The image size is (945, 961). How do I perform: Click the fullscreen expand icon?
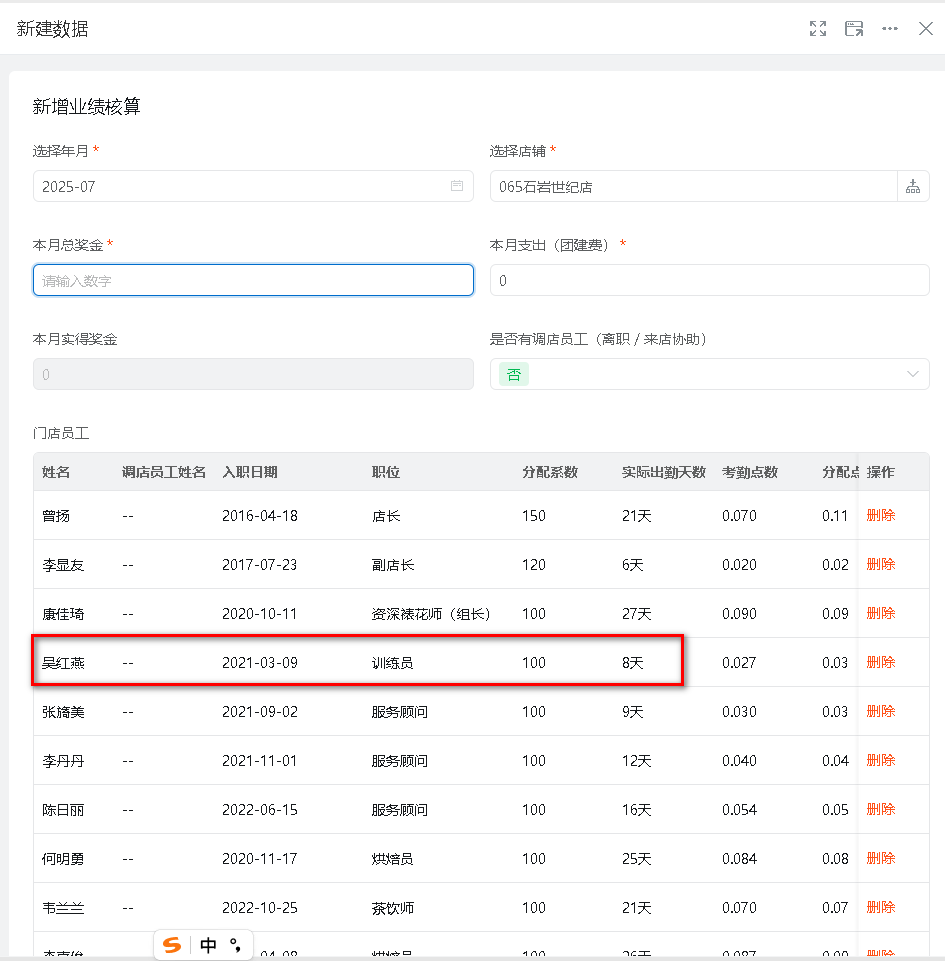point(818,29)
